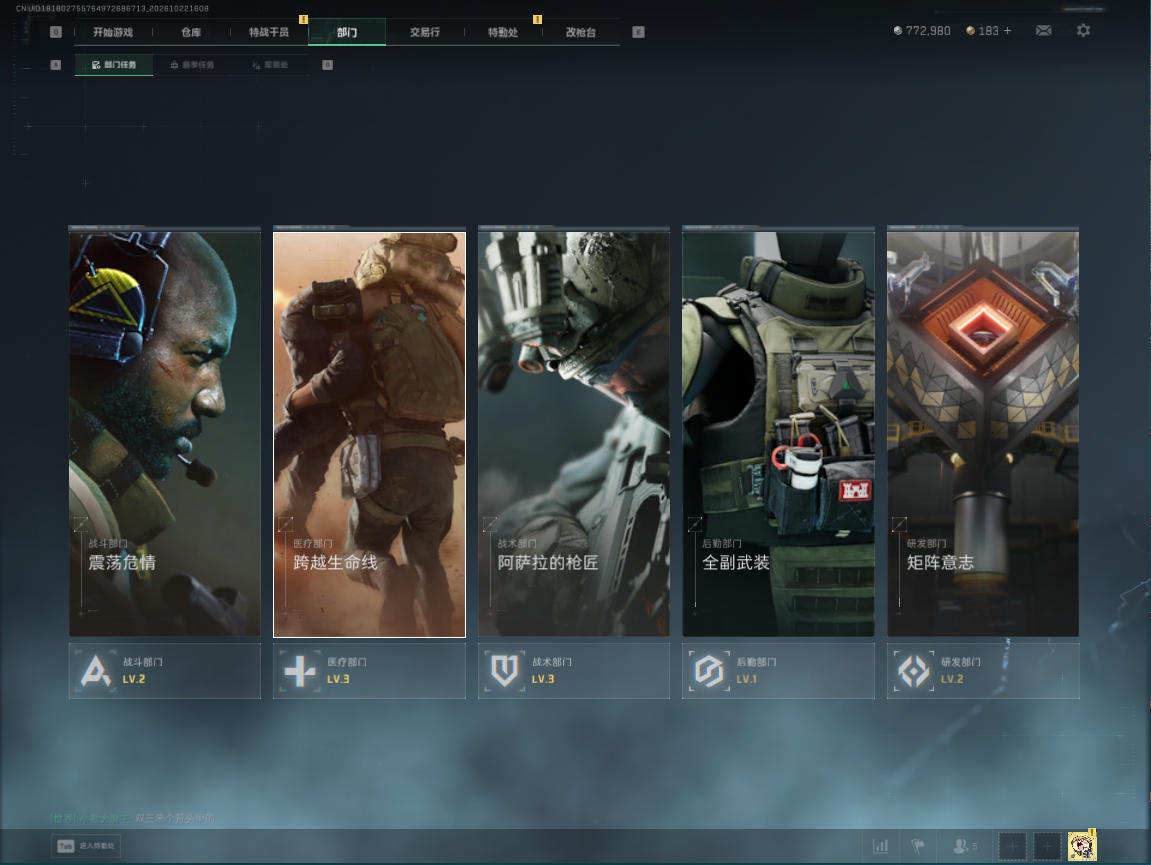Open the mail envelope icon

1043,31
